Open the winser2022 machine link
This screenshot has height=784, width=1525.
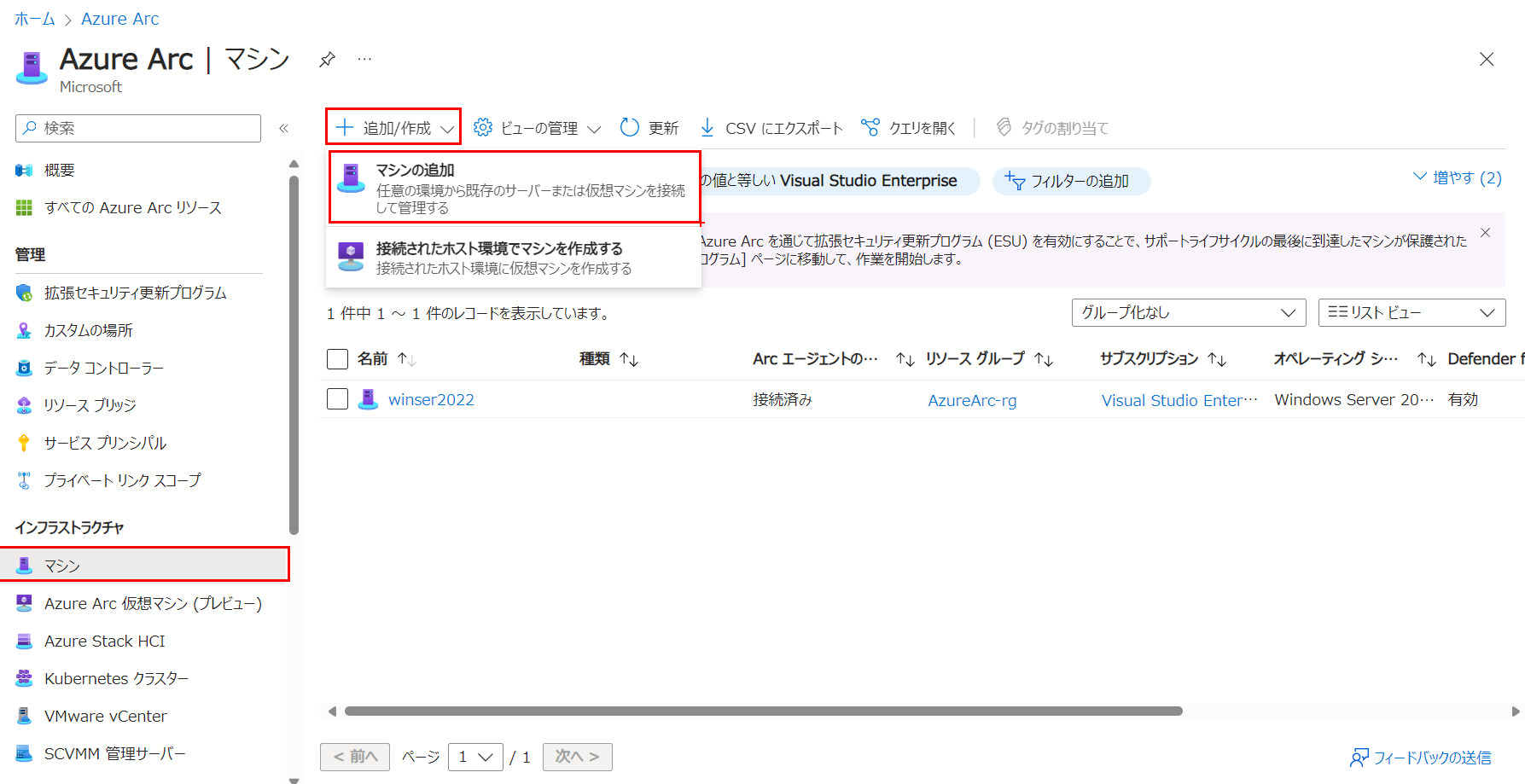pos(431,400)
